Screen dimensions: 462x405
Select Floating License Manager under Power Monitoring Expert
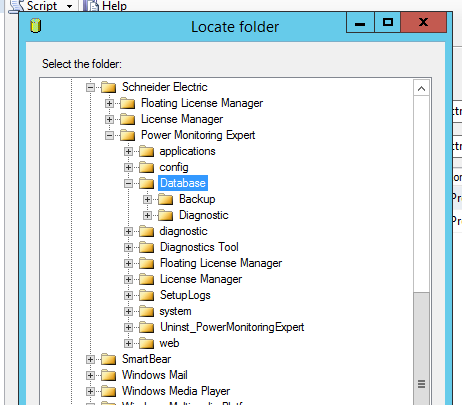221,263
